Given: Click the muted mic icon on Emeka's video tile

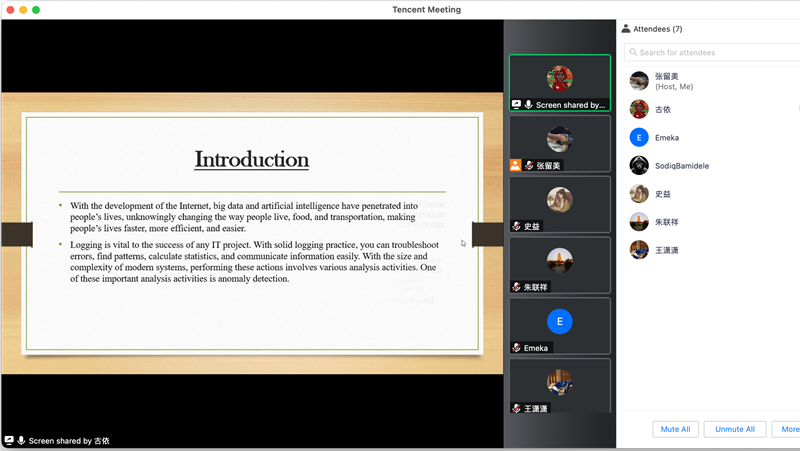Looking at the screenshot, I should coord(516,348).
